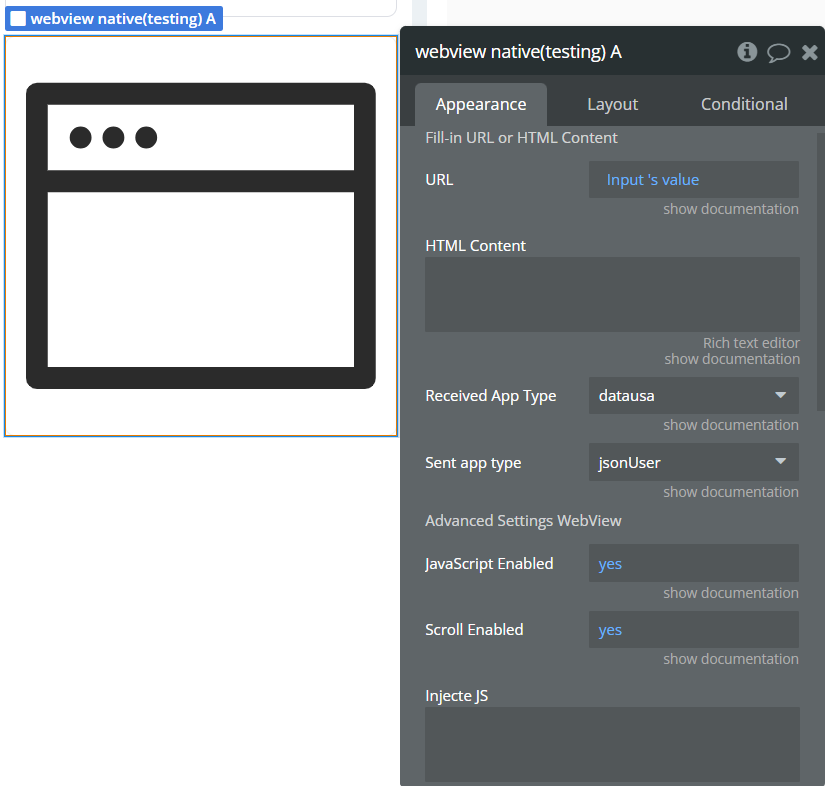
Task: Click the property panel vertical scrollbar
Action: tap(821, 270)
